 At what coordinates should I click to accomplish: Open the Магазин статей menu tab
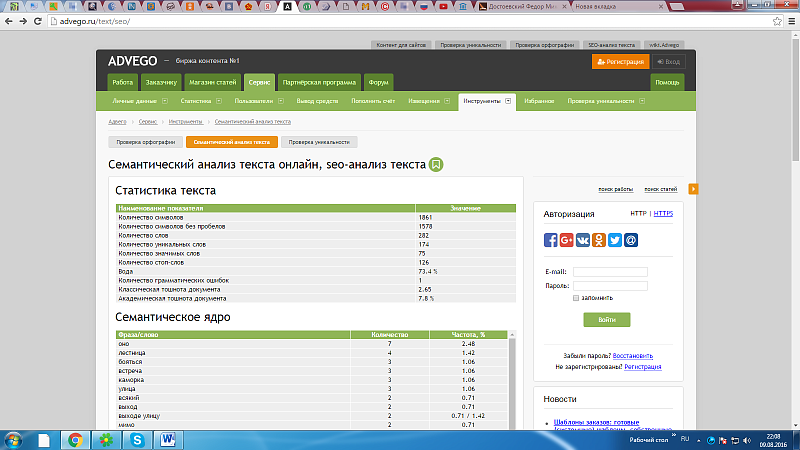[213, 82]
